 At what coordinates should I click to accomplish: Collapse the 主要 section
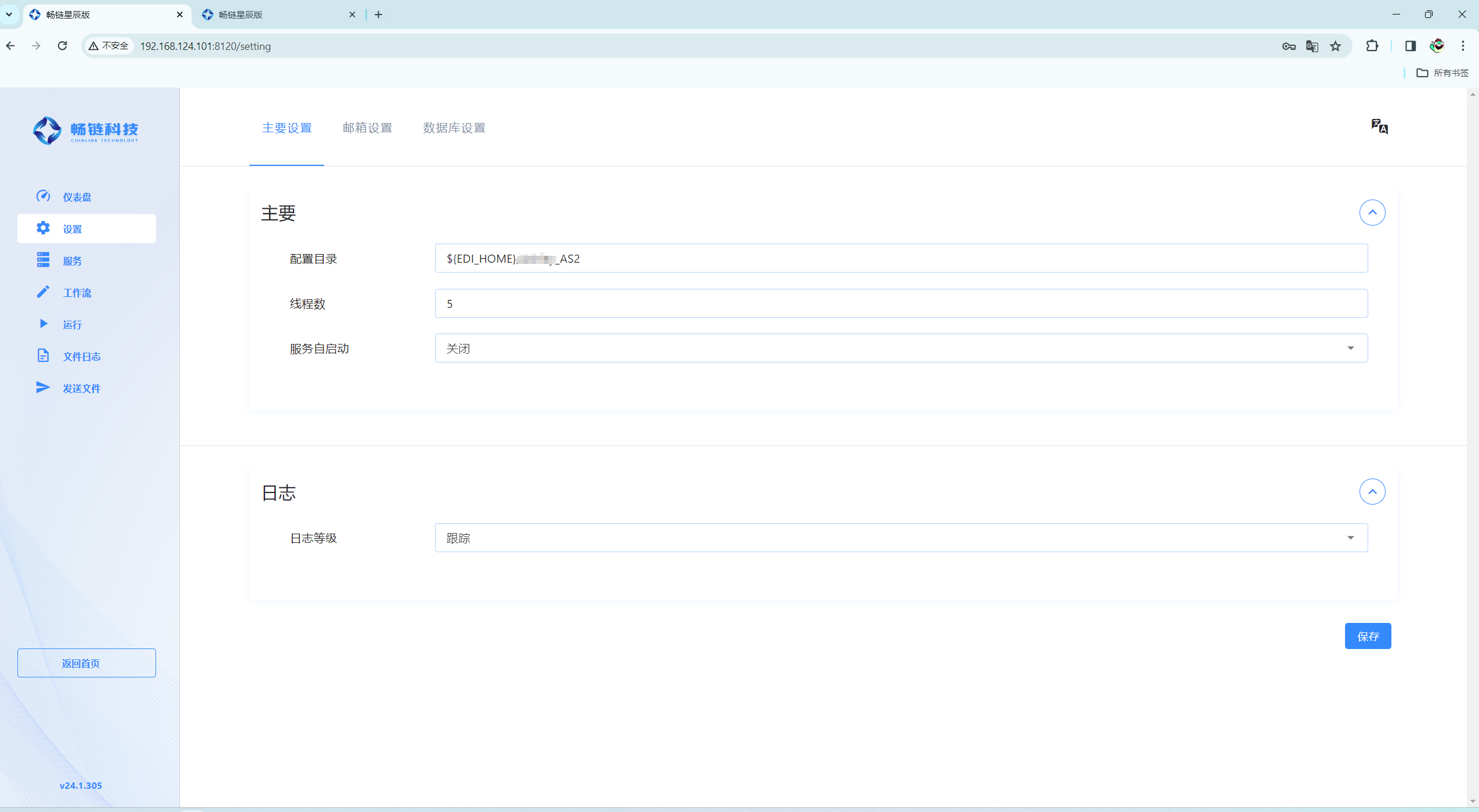pyautogui.click(x=1372, y=212)
